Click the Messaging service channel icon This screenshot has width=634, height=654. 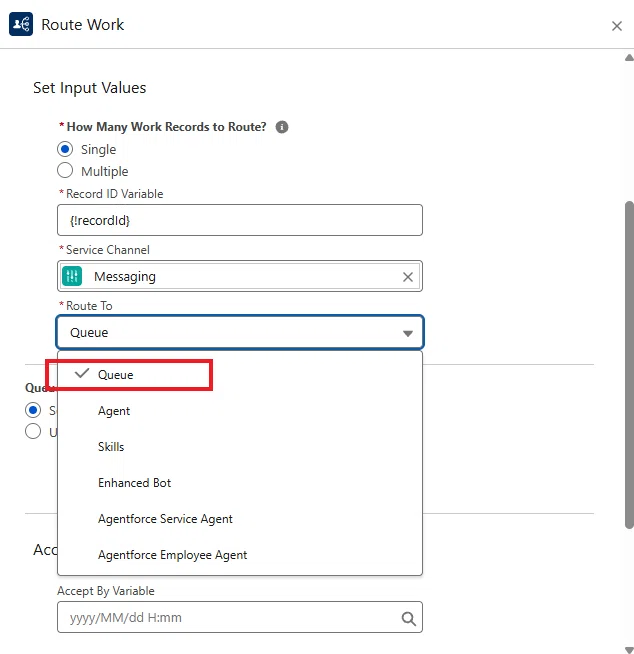point(72,276)
